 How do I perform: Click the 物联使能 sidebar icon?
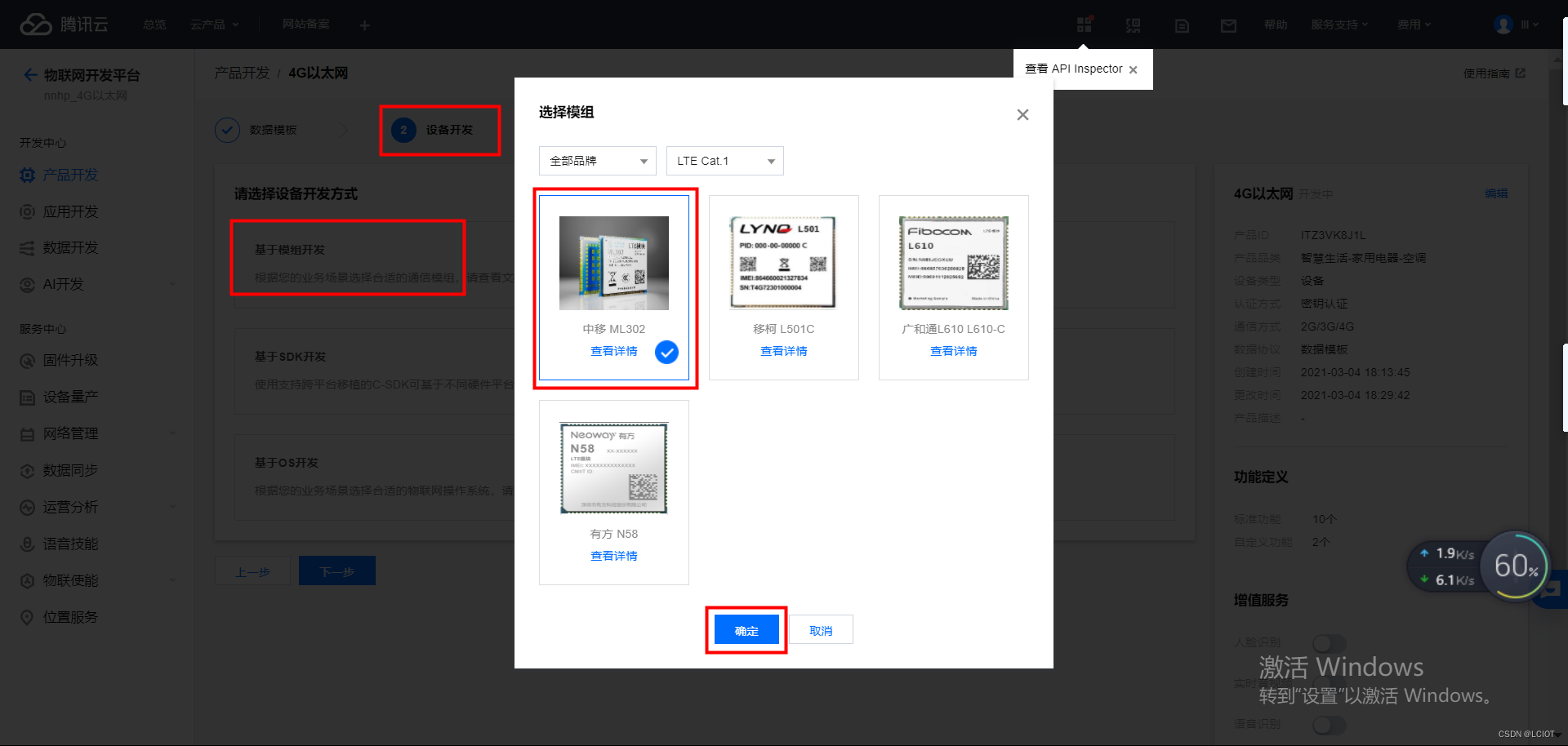coord(27,580)
